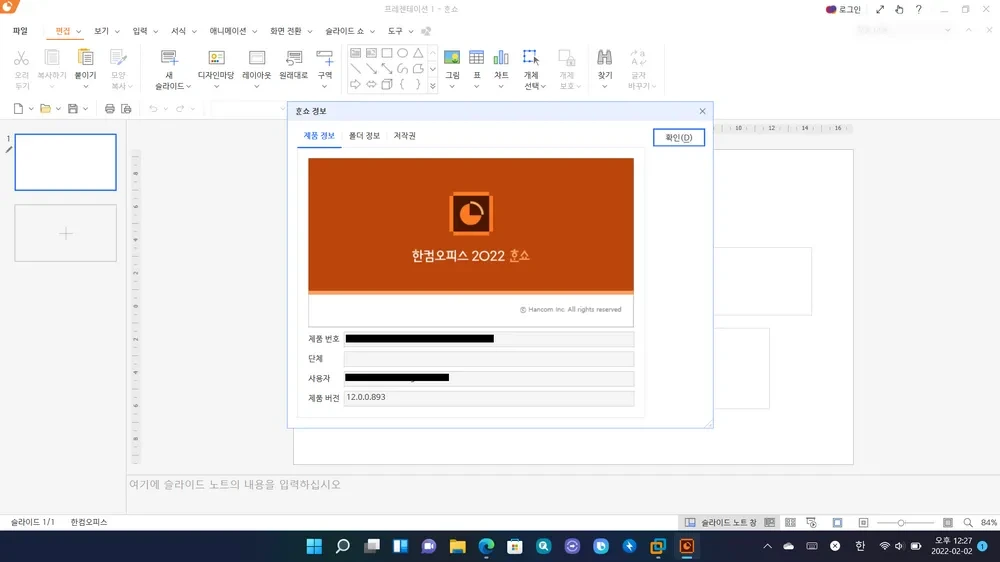Insert a table with 표 icon
The image size is (1000, 562).
pos(476,57)
